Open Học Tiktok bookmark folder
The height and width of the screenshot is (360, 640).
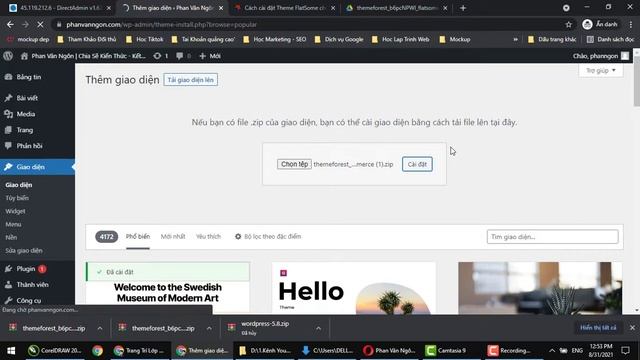[145, 40]
